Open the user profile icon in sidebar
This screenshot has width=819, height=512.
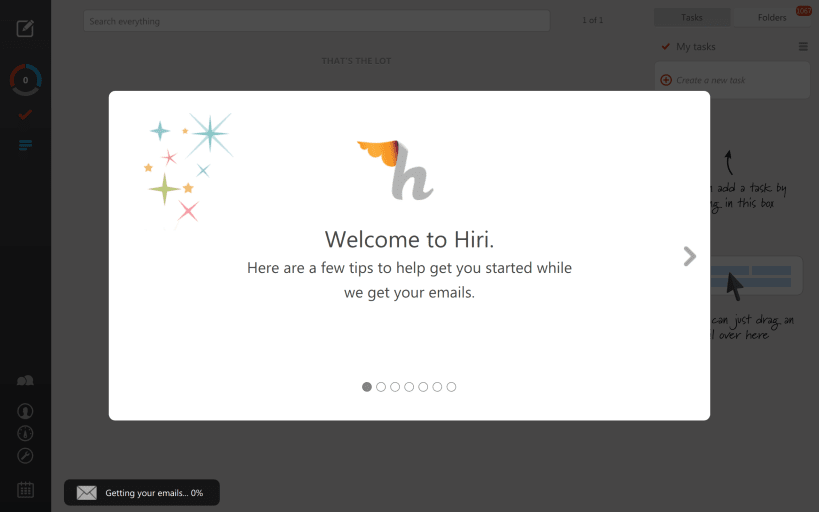point(25,411)
